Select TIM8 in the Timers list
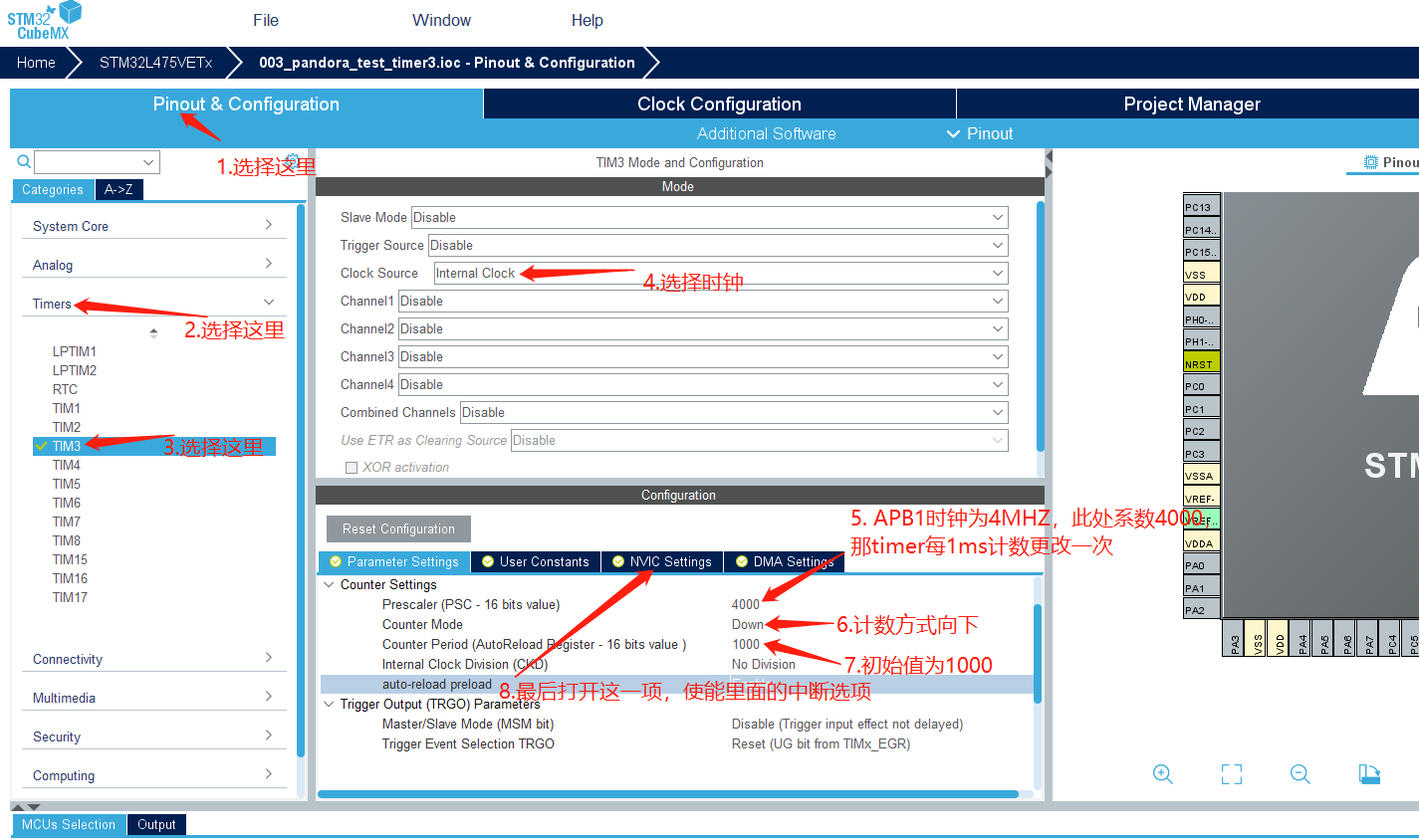1419x840 pixels. pyautogui.click(x=67, y=540)
